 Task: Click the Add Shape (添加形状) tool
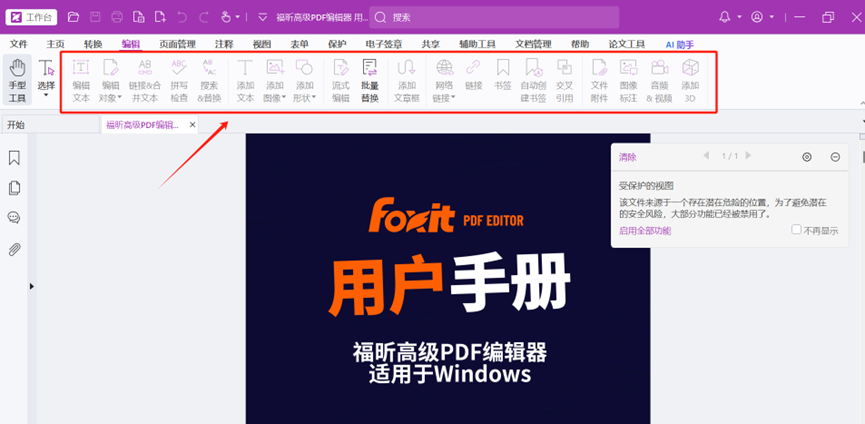305,81
